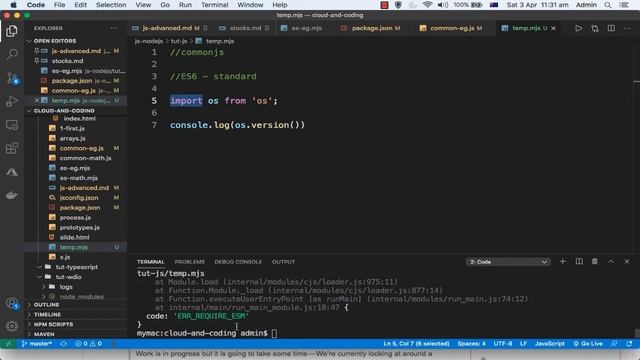Create a new terminal with plus icon
The image size is (640, 360).
click(562, 261)
